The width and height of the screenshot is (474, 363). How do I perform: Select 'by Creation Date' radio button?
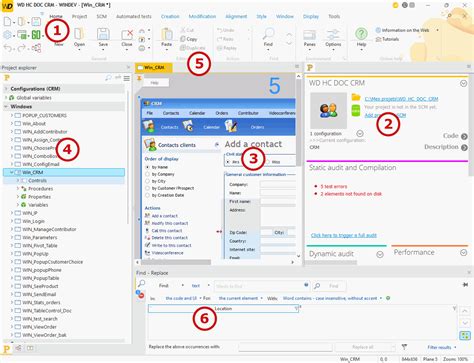tap(147, 195)
